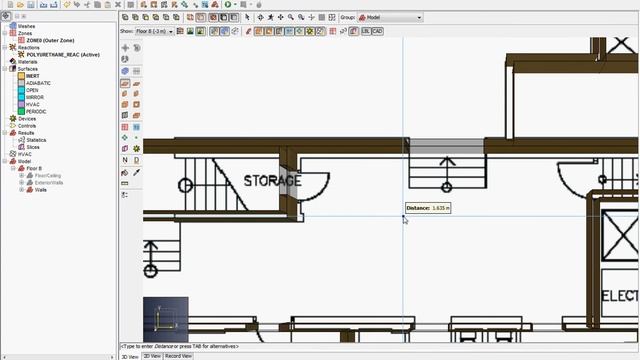This screenshot has height=360, width=640.
Task: Click the red pencil drawing icon
Action: tap(248, 31)
